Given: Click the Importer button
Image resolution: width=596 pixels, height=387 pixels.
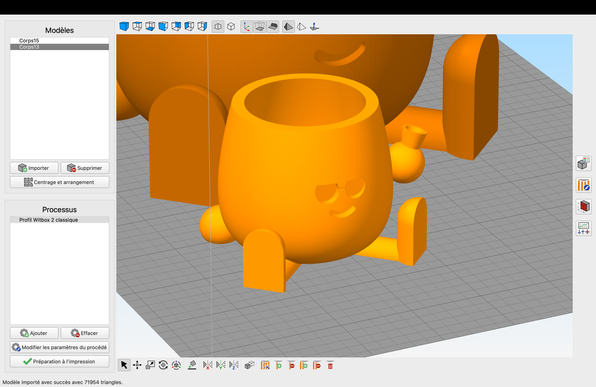Looking at the screenshot, I should (x=34, y=168).
